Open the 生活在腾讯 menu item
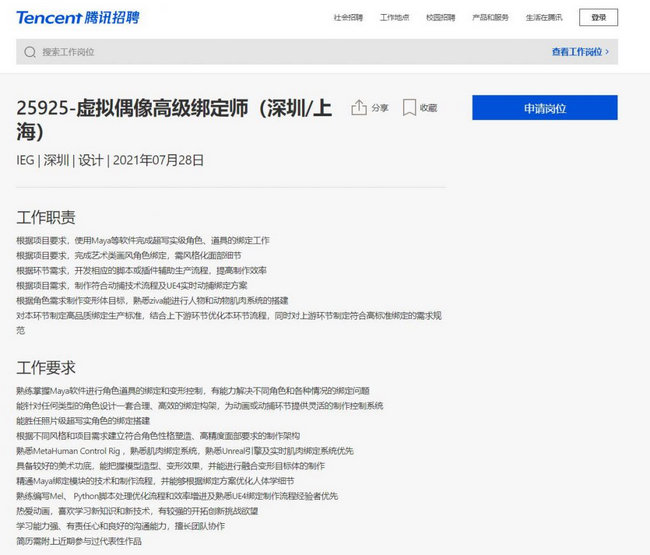The image size is (650, 555). (544, 17)
